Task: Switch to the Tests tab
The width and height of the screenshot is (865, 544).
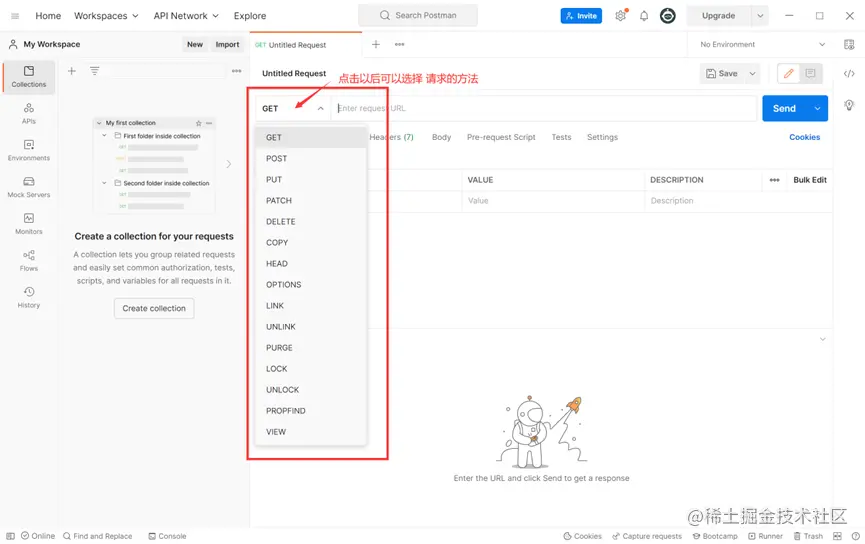Action: [561, 137]
